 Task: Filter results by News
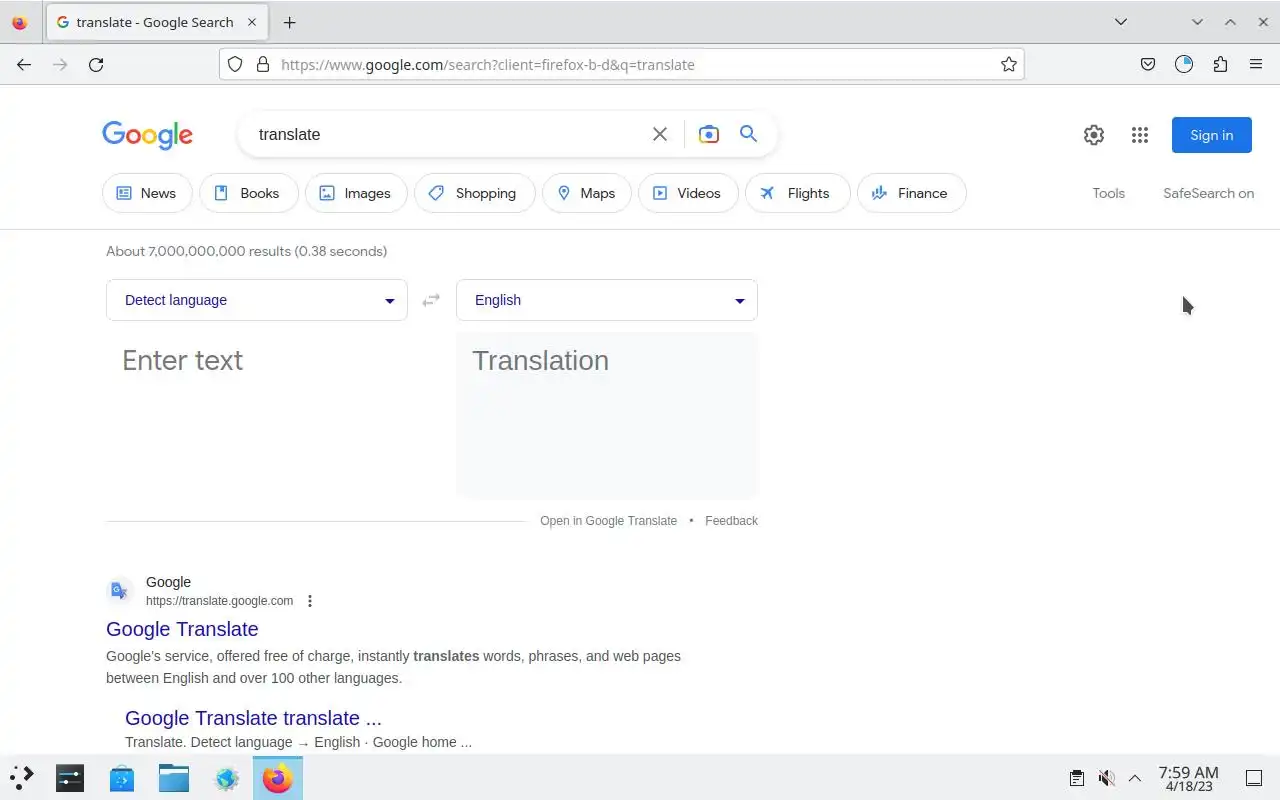click(147, 193)
